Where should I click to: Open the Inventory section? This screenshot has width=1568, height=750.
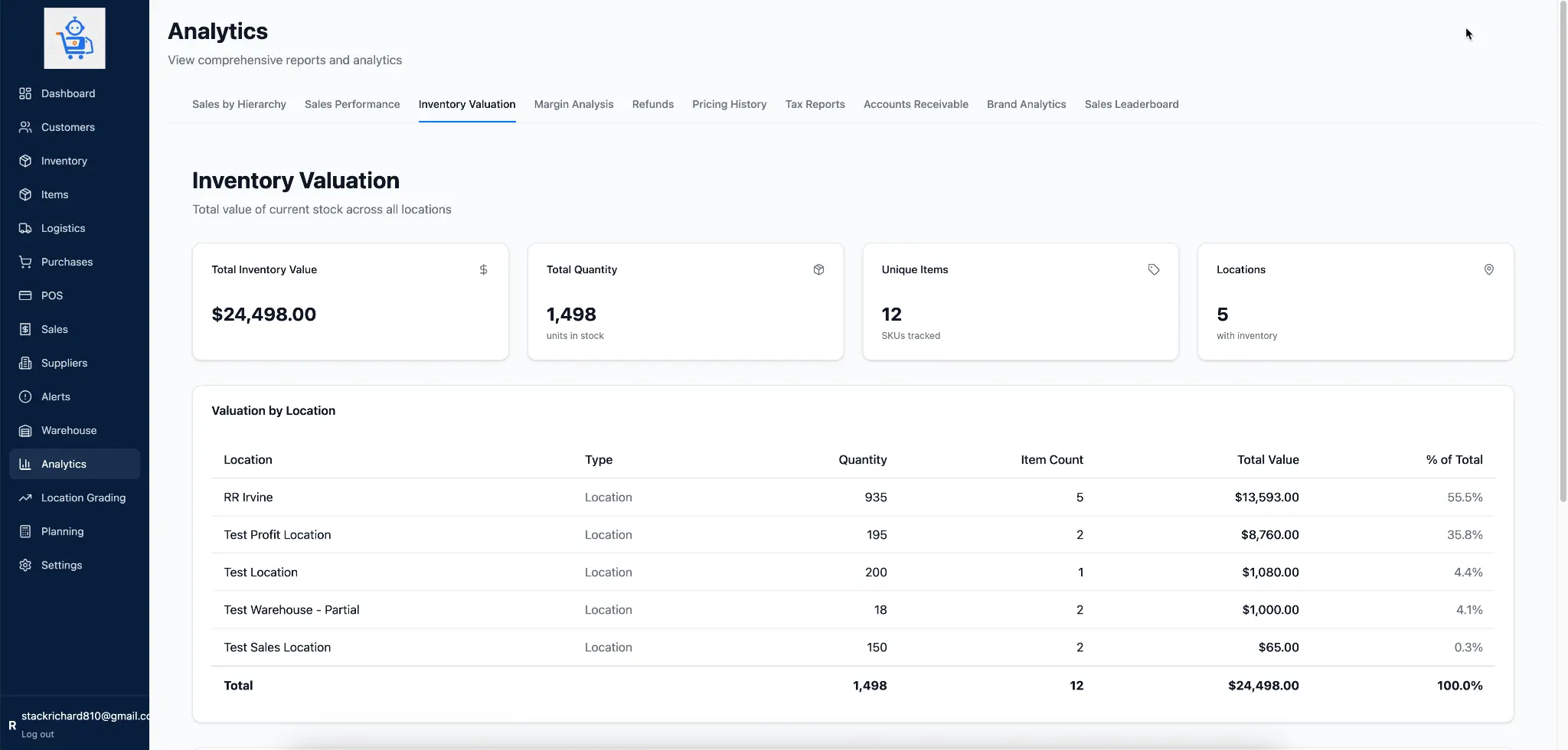[x=64, y=161]
